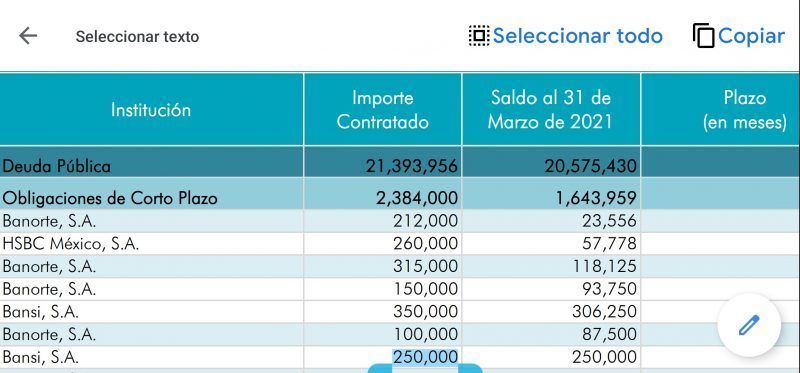Tap the 21,393,956 total amount

click(x=411, y=166)
